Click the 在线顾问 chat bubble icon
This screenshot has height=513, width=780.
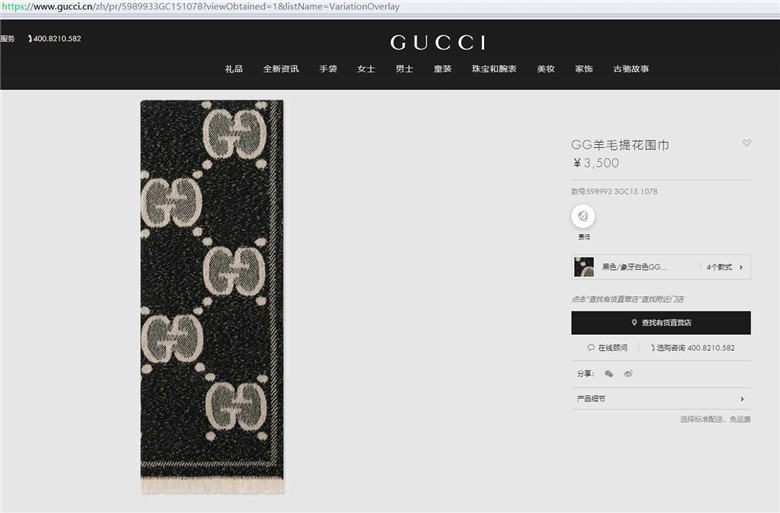[591, 347]
